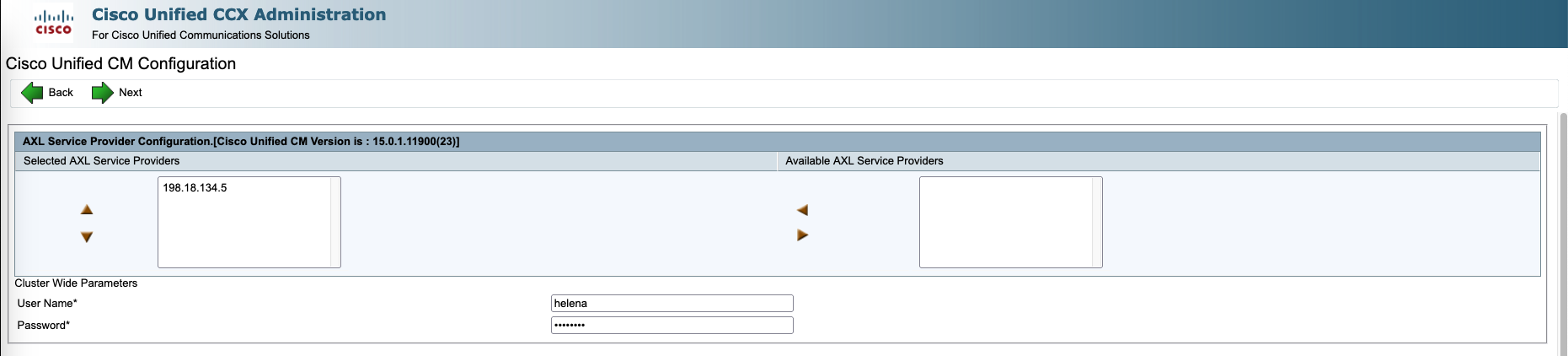1568x356 pixels.
Task: Click inside the Available AXL Service Providers list
Action: 1005,222
